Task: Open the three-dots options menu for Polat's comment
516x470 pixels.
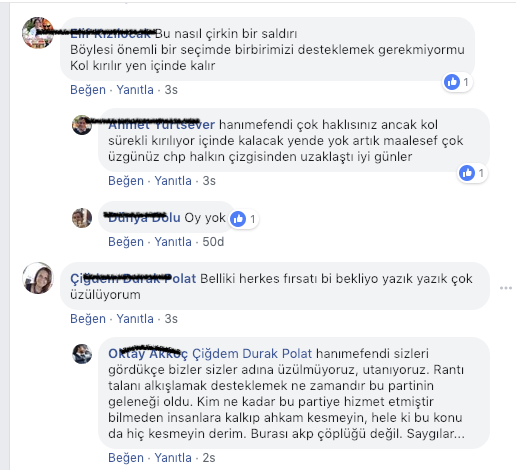Action: tap(506, 288)
